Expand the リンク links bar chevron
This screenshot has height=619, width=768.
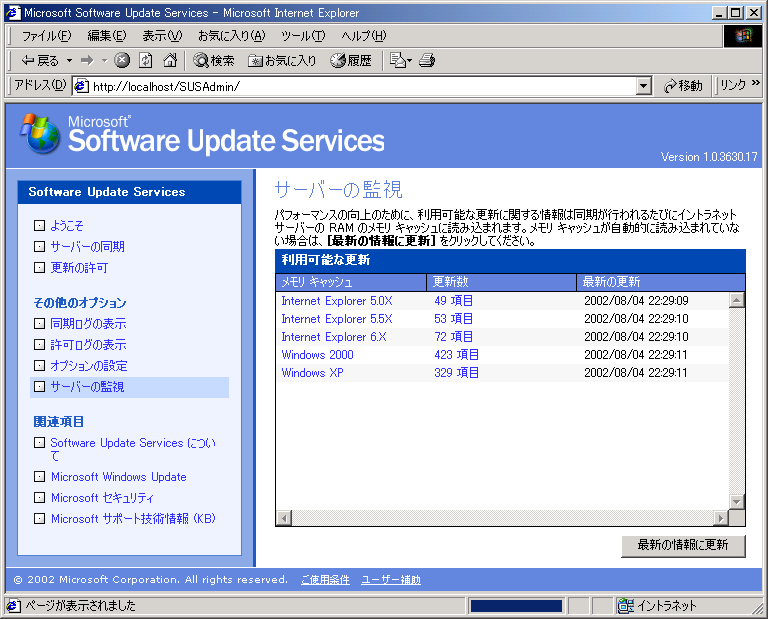tap(756, 83)
